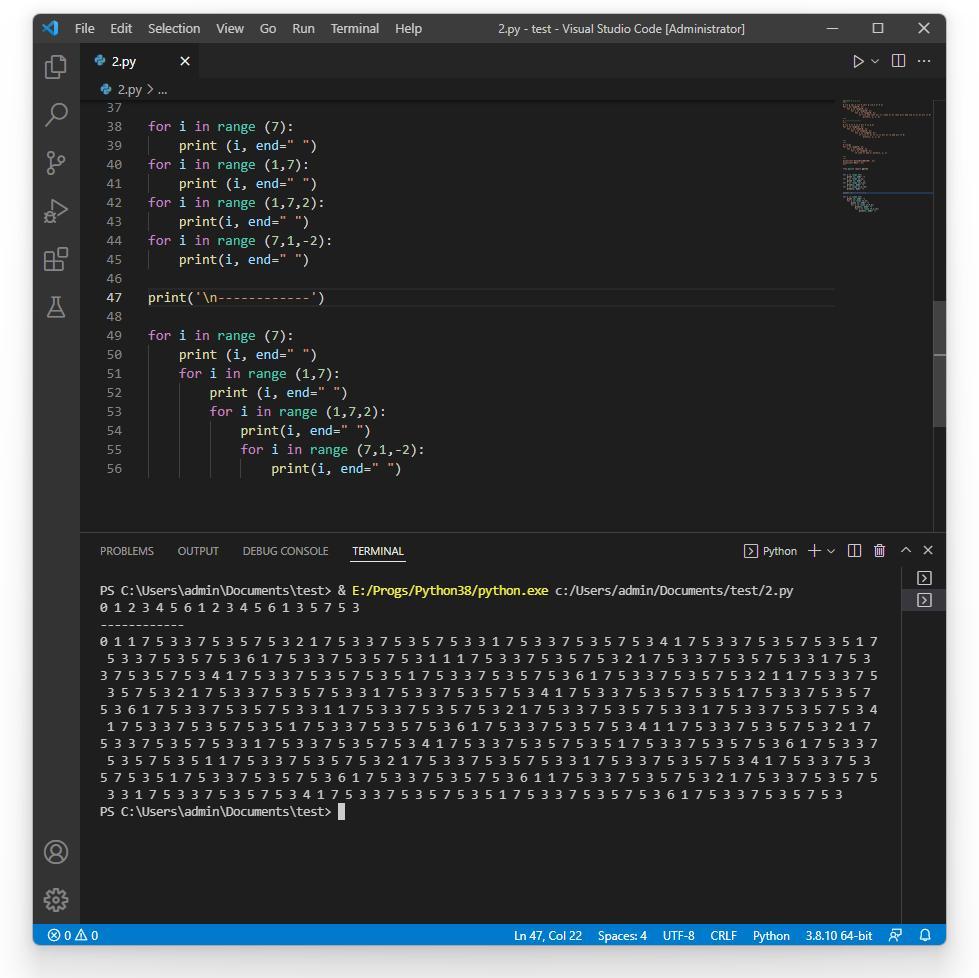
Task: Split the editor to the right
Action: [898, 61]
